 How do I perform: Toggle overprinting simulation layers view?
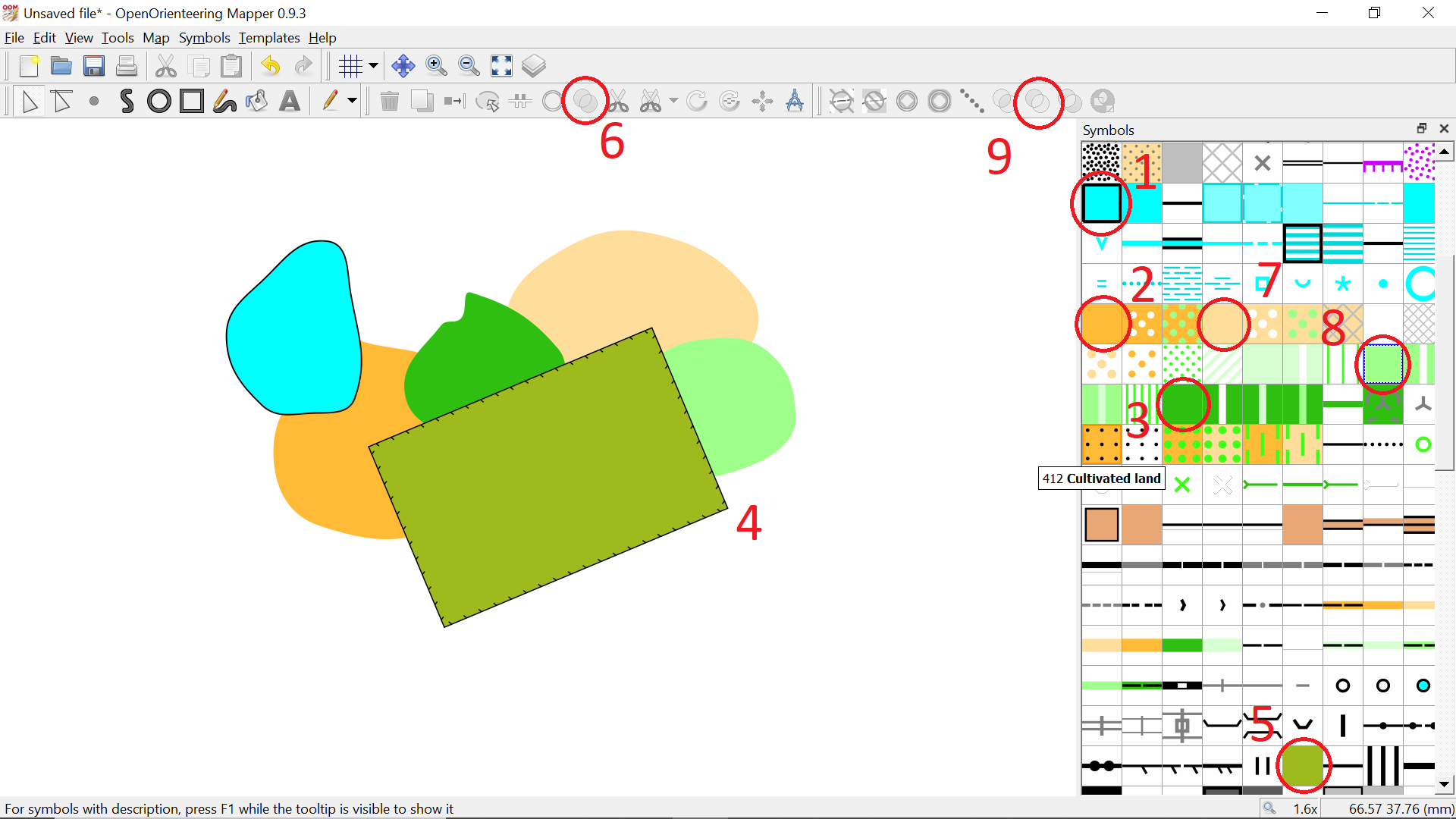pyautogui.click(x=534, y=66)
